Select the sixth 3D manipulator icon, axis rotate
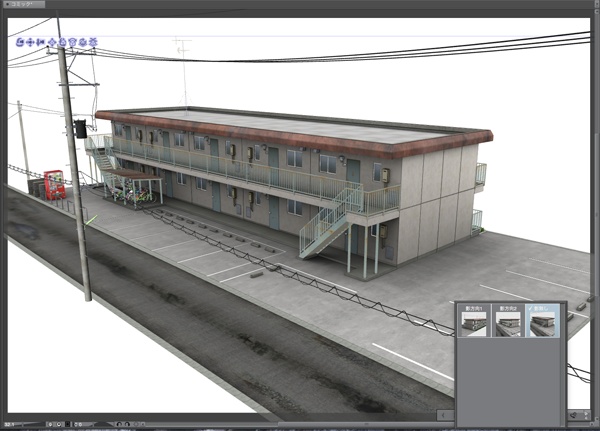Viewport: 600px width, 431px height. [73, 42]
